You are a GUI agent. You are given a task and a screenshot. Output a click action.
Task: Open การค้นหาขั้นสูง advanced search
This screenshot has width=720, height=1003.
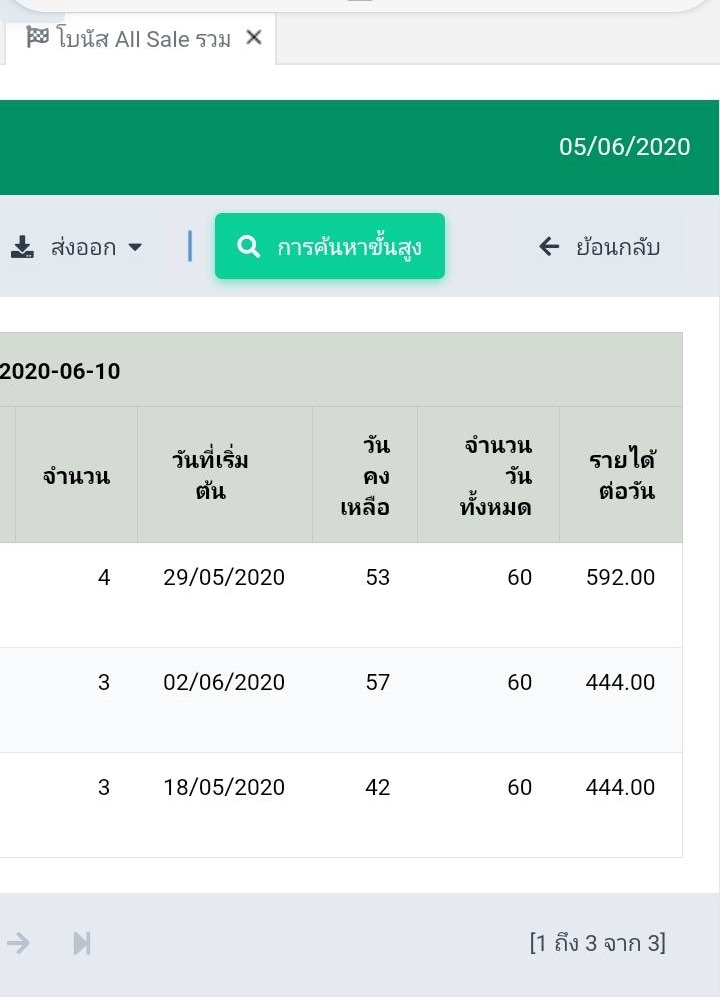330,246
